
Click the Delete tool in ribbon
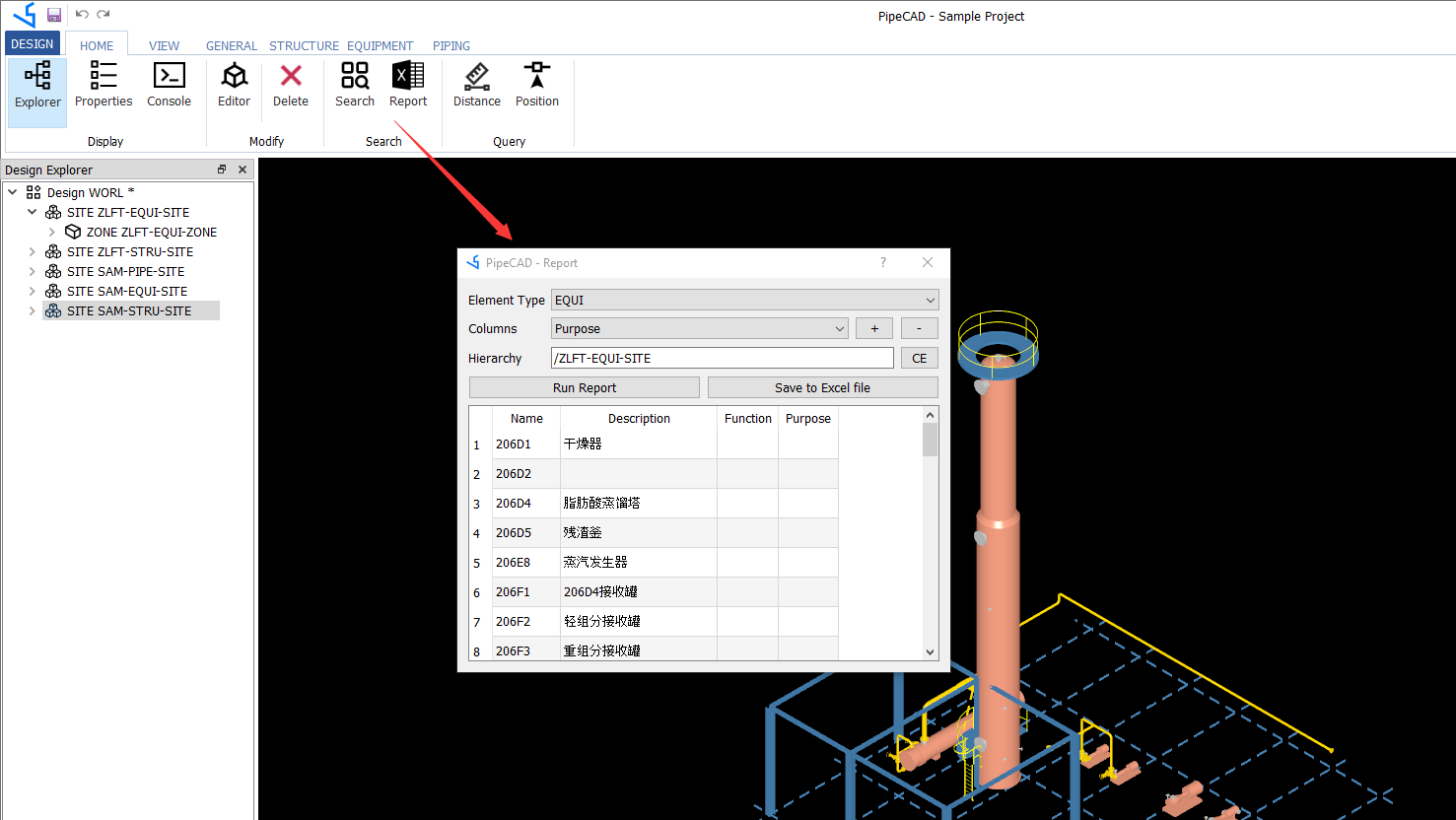[291, 86]
